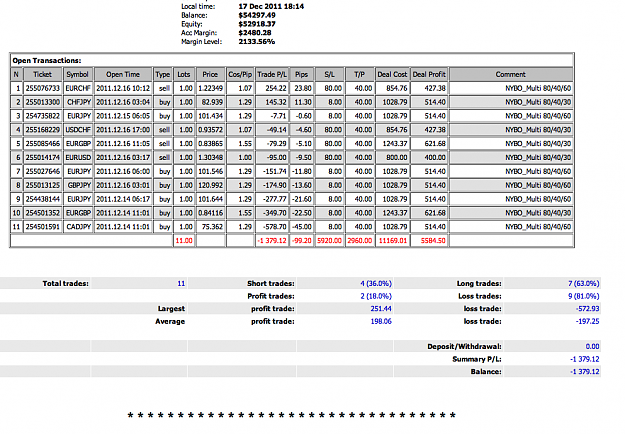
Task: Click ticket 254438144
Action: pyautogui.click(x=43, y=199)
